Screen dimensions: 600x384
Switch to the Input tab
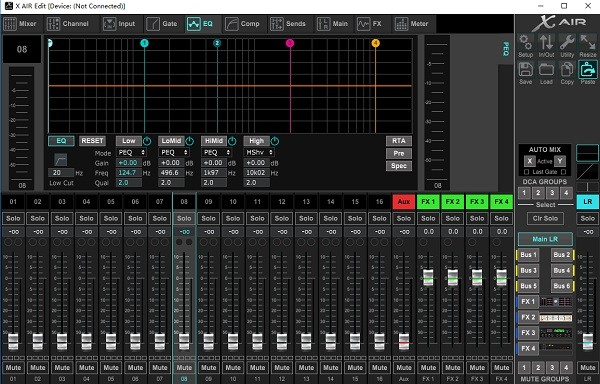[119, 24]
